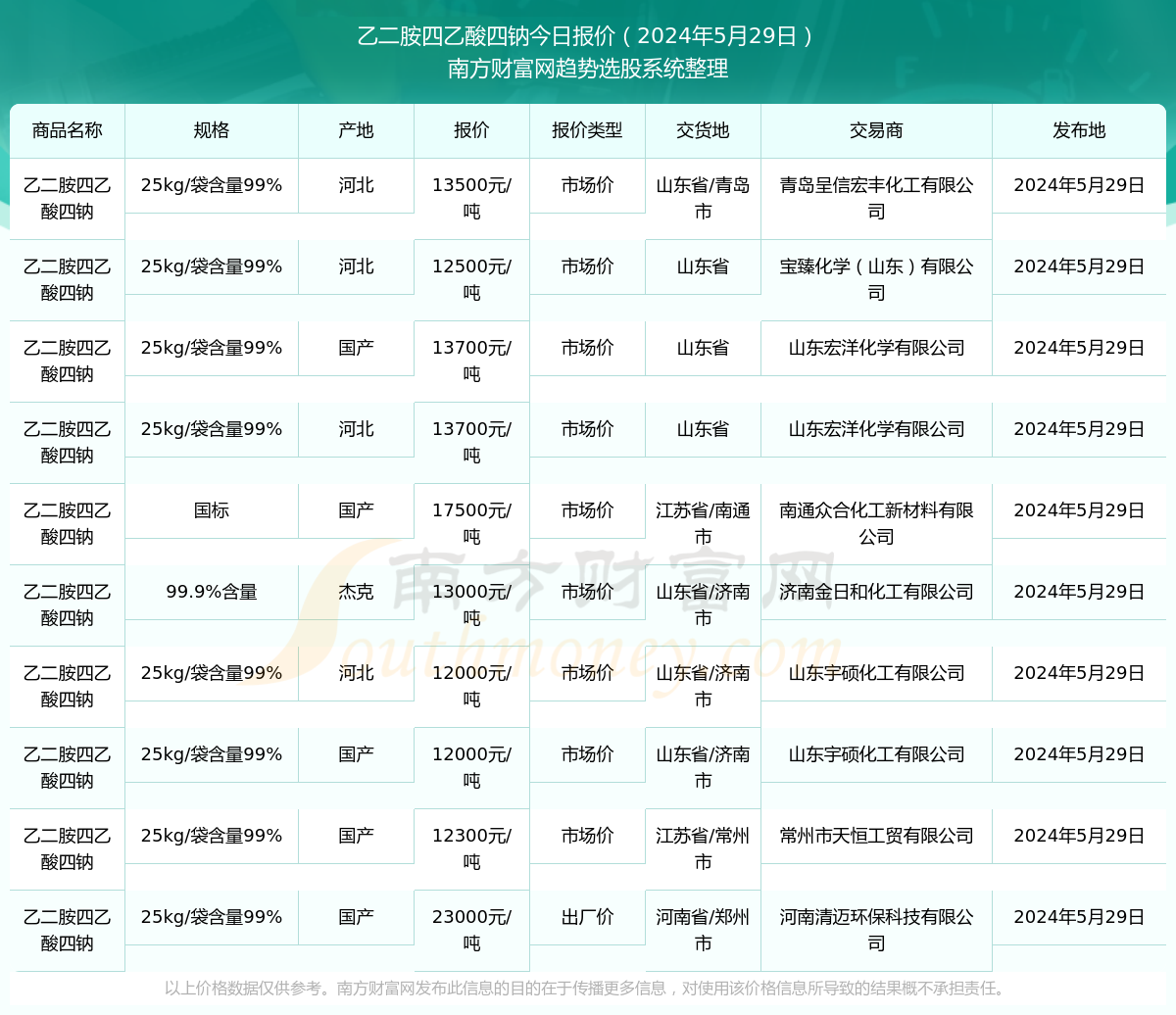Image resolution: width=1176 pixels, height=1015 pixels.
Task: Click the 商品名称 column header
Action: pyautogui.click(x=68, y=130)
